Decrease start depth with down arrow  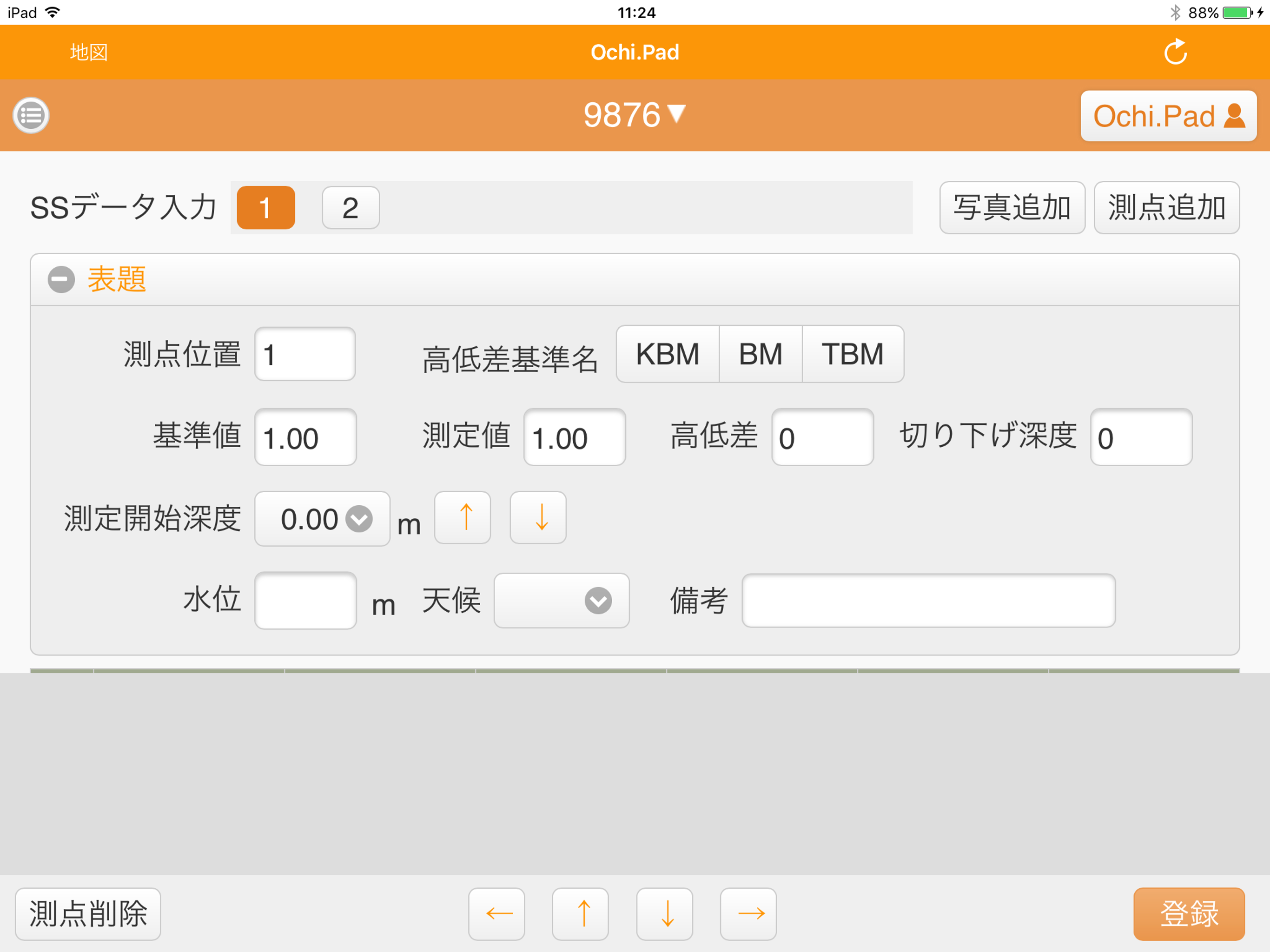tap(539, 518)
